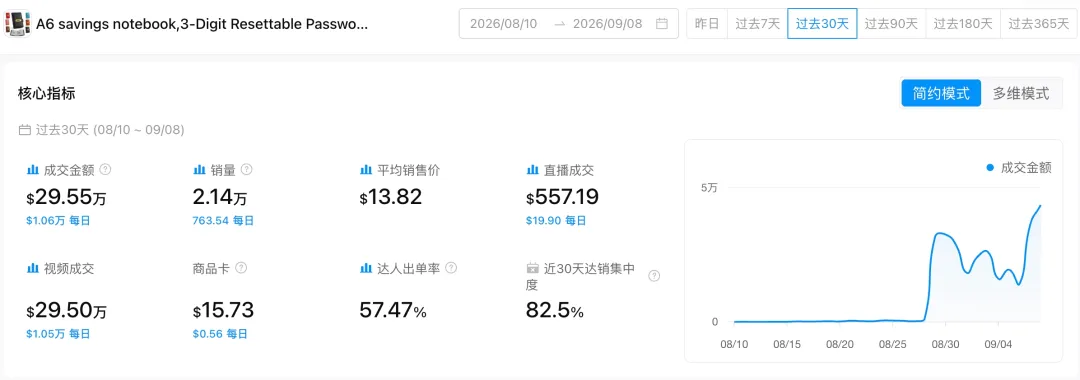The height and width of the screenshot is (380, 1080).
Task: Switch to 简约模式 view
Action: (941, 94)
